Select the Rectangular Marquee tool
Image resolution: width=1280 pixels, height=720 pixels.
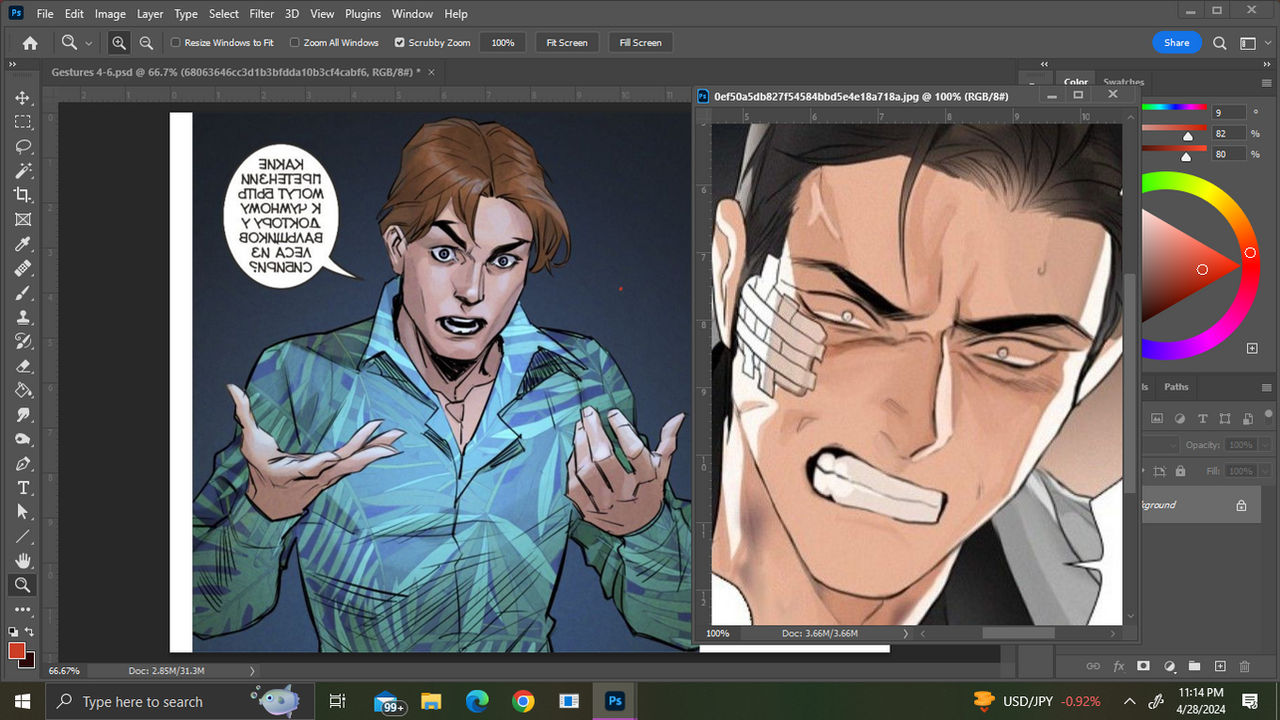coord(23,122)
